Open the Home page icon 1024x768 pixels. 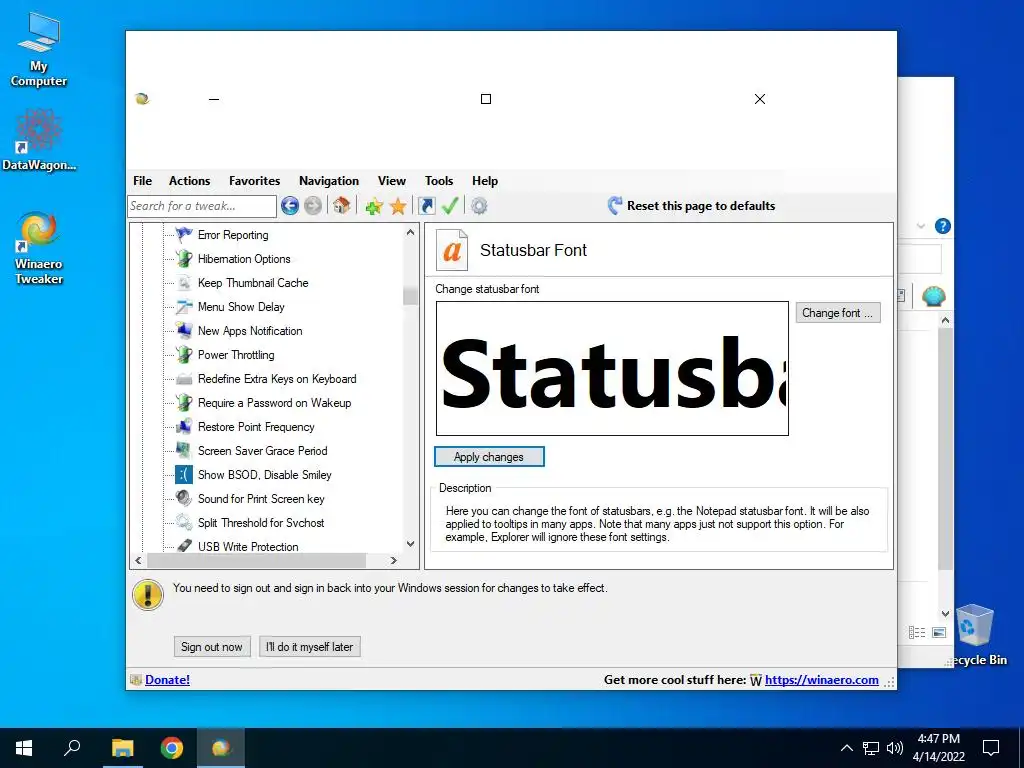[341, 206]
